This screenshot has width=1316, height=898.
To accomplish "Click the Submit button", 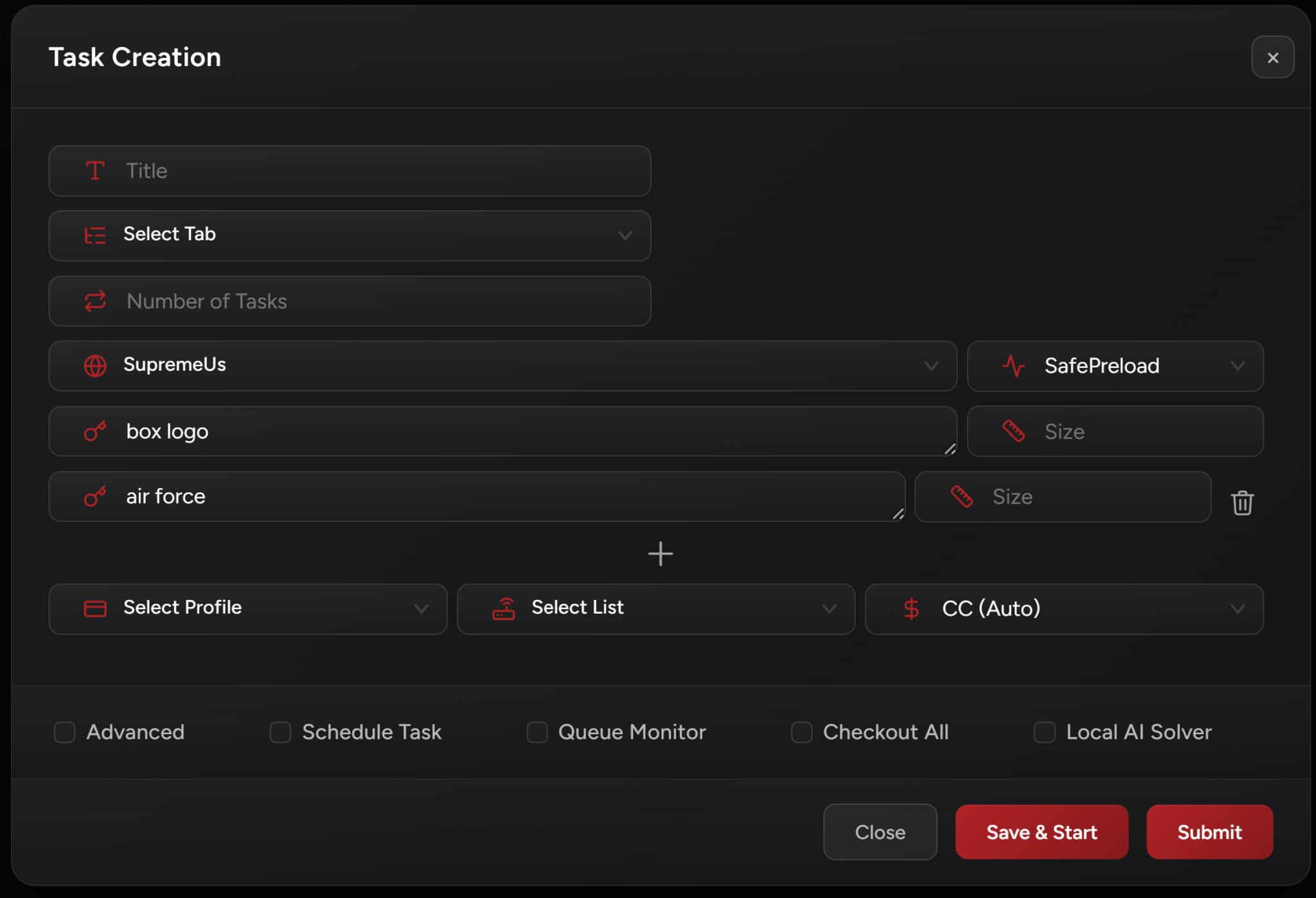I will [1209, 832].
